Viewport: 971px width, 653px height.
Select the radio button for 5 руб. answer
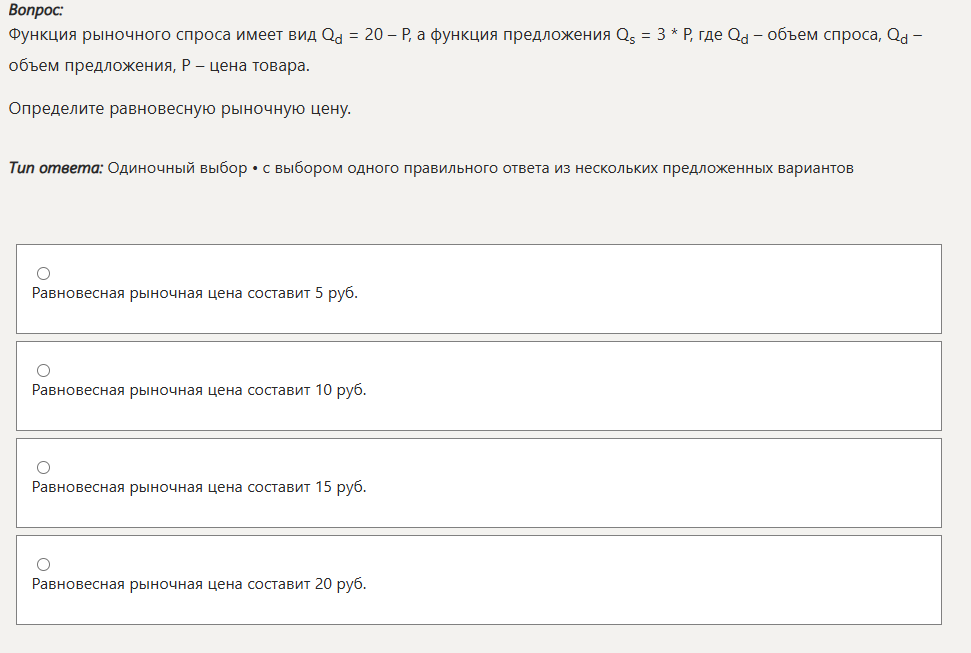[x=44, y=273]
